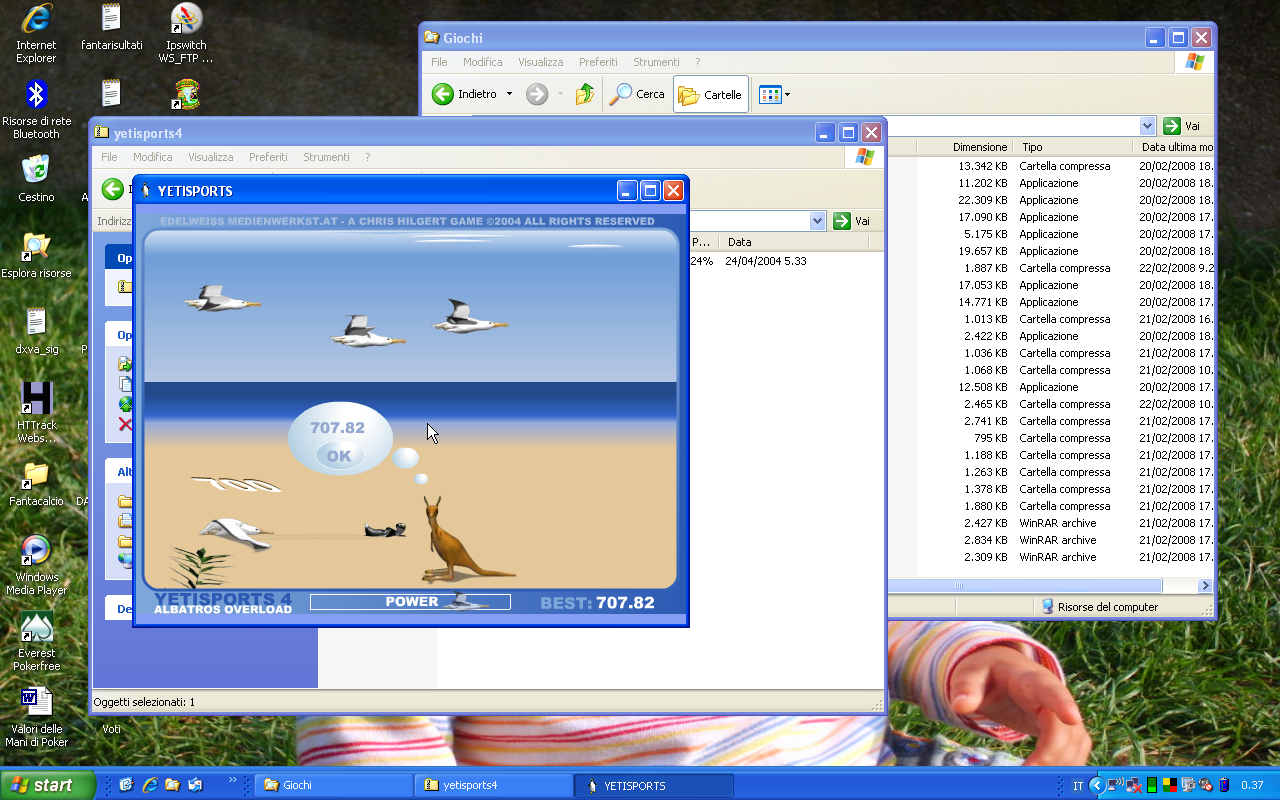Sort by Data column in yetisports4 window
The width and height of the screenshot is (1280, 800).
[795, 242]
